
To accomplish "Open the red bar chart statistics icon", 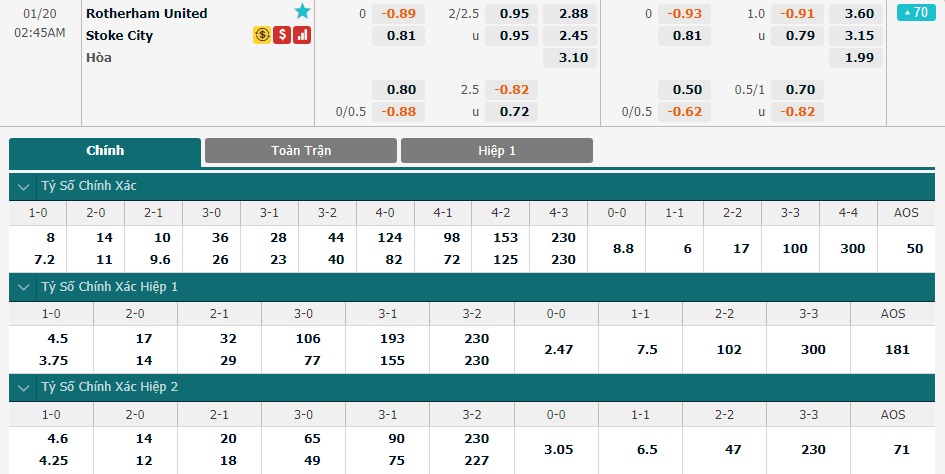I will tap(302, 35).
